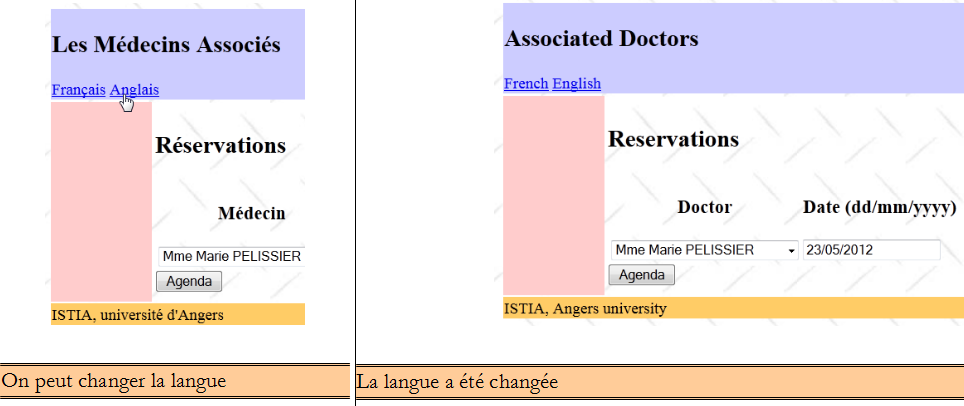This screenshot has width=964, height=406.
Task: Click the ISTIA, université d'Angers footer
Action: tap(137, 315)
